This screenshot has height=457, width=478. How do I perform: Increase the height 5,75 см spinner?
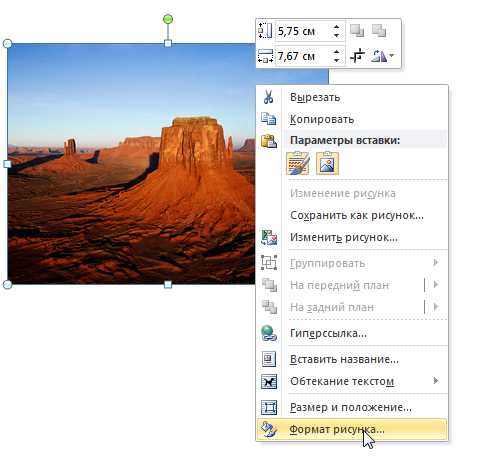pyautogui.click(x=336, y=27)
